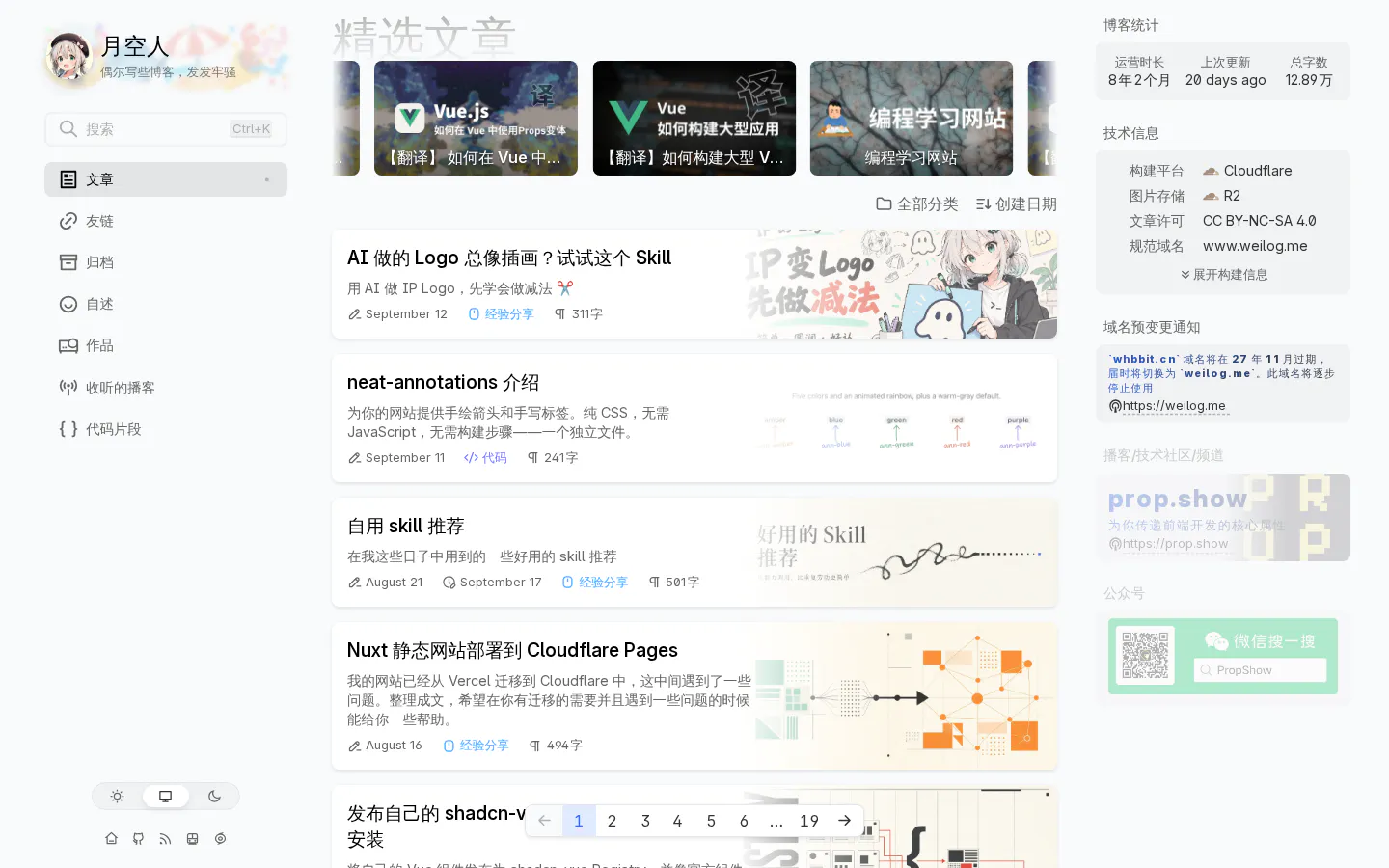
Task: Click 'www.weilog.me' canonical domain value
Action: point(1255,246)
